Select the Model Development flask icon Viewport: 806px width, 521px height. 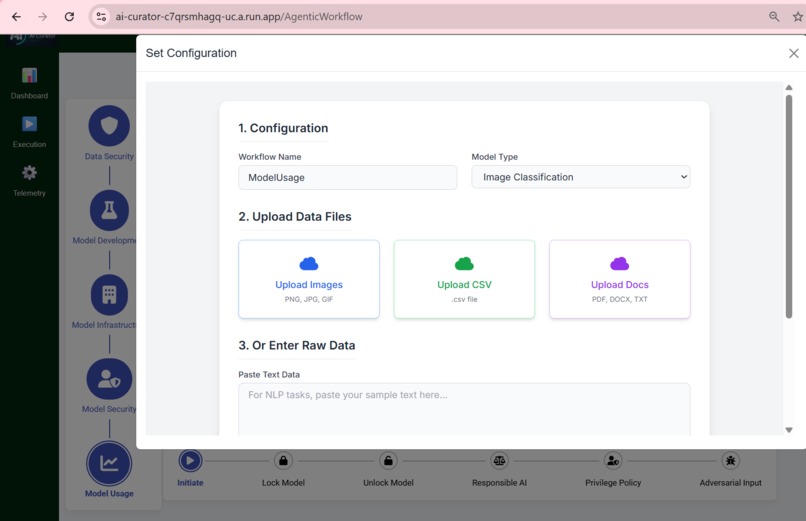[109, 210]
